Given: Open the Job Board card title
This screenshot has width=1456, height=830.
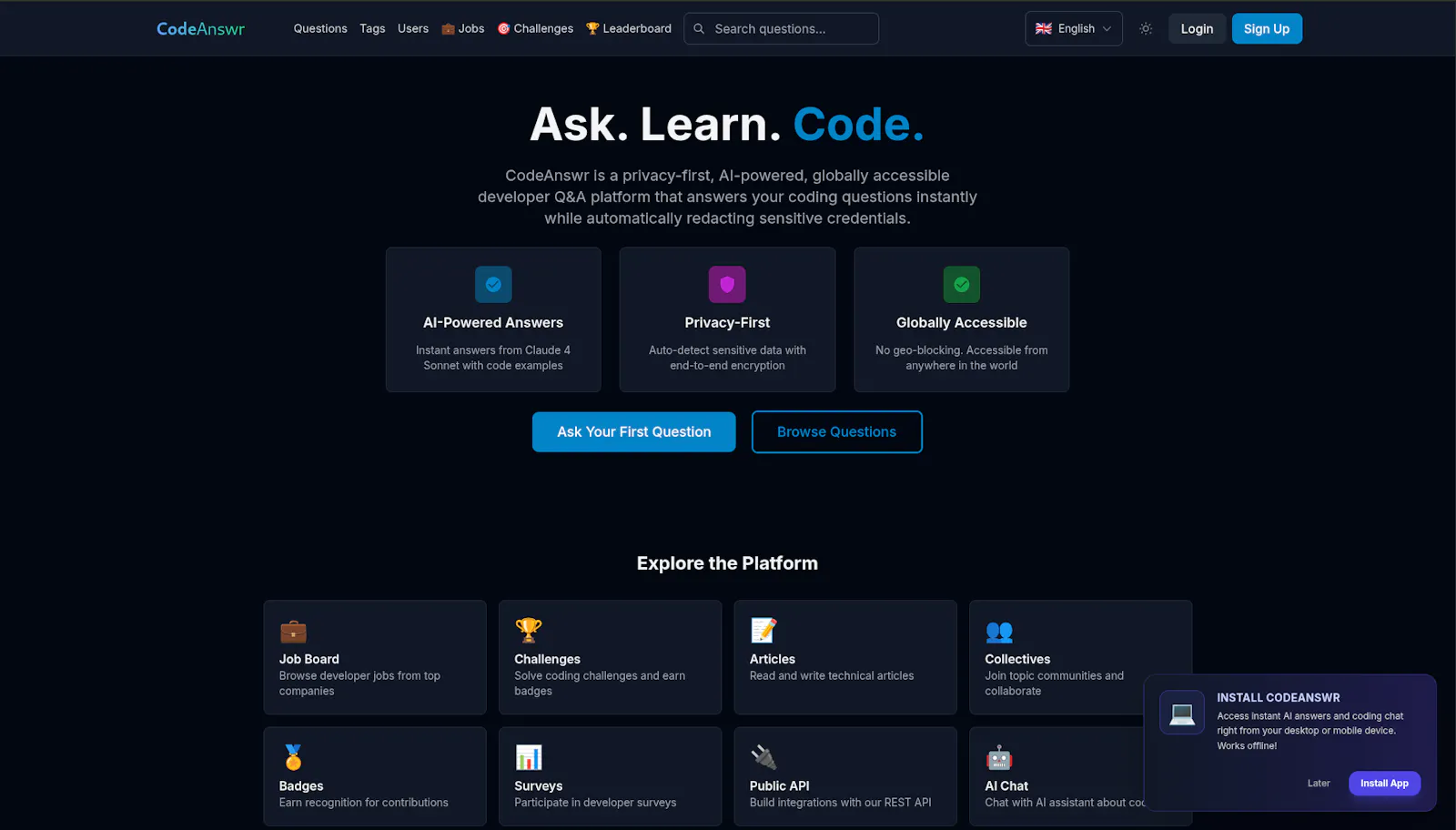Looking at the screenshot, I should tap(308, 659).
